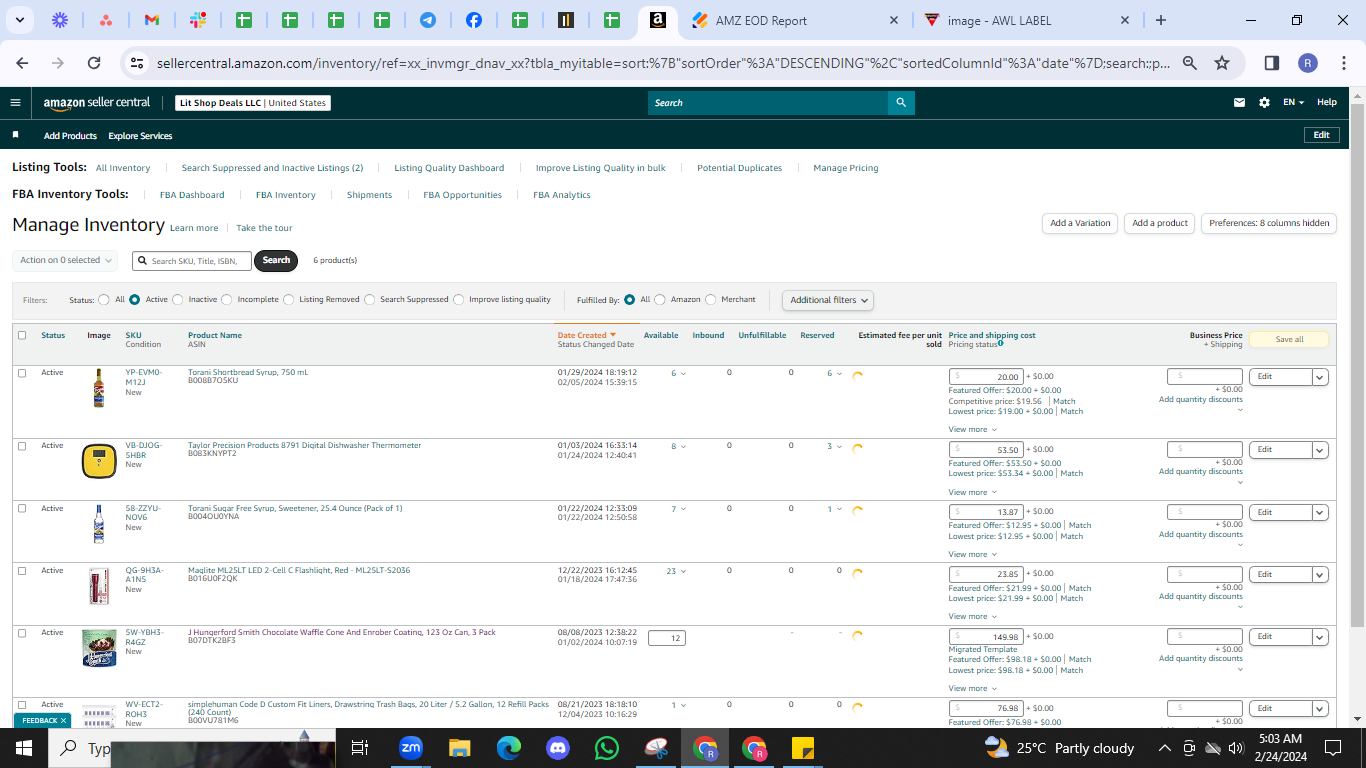Image resolution: width=1366 pixels, height=768 pixels.
Task: Open the FBA Inventory tool
Action: [x=286, y=195]
